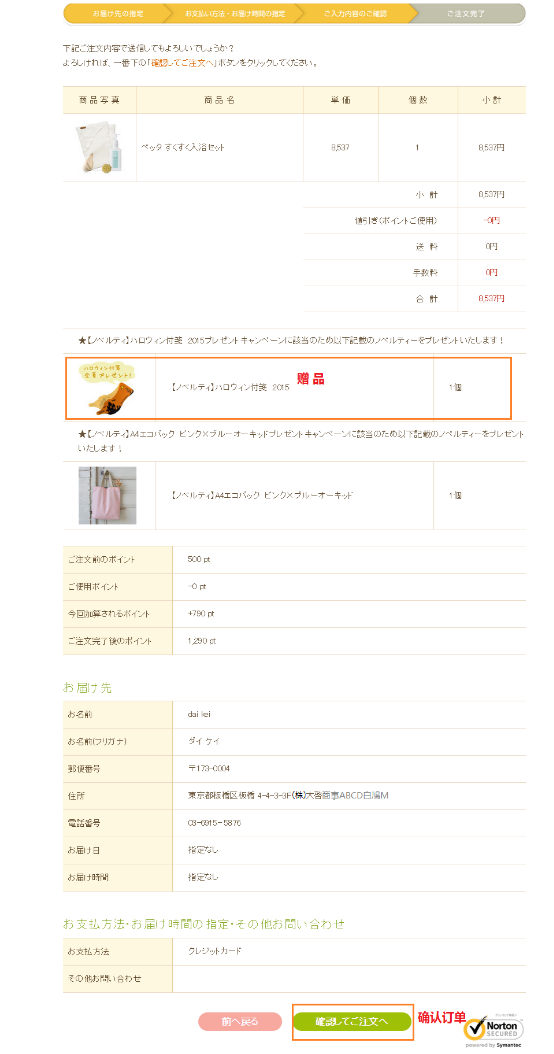Click the red 合計 total amount
The width and height of the screenshot is (554, 1054).
pyautogui.click(x=491, y=298)
